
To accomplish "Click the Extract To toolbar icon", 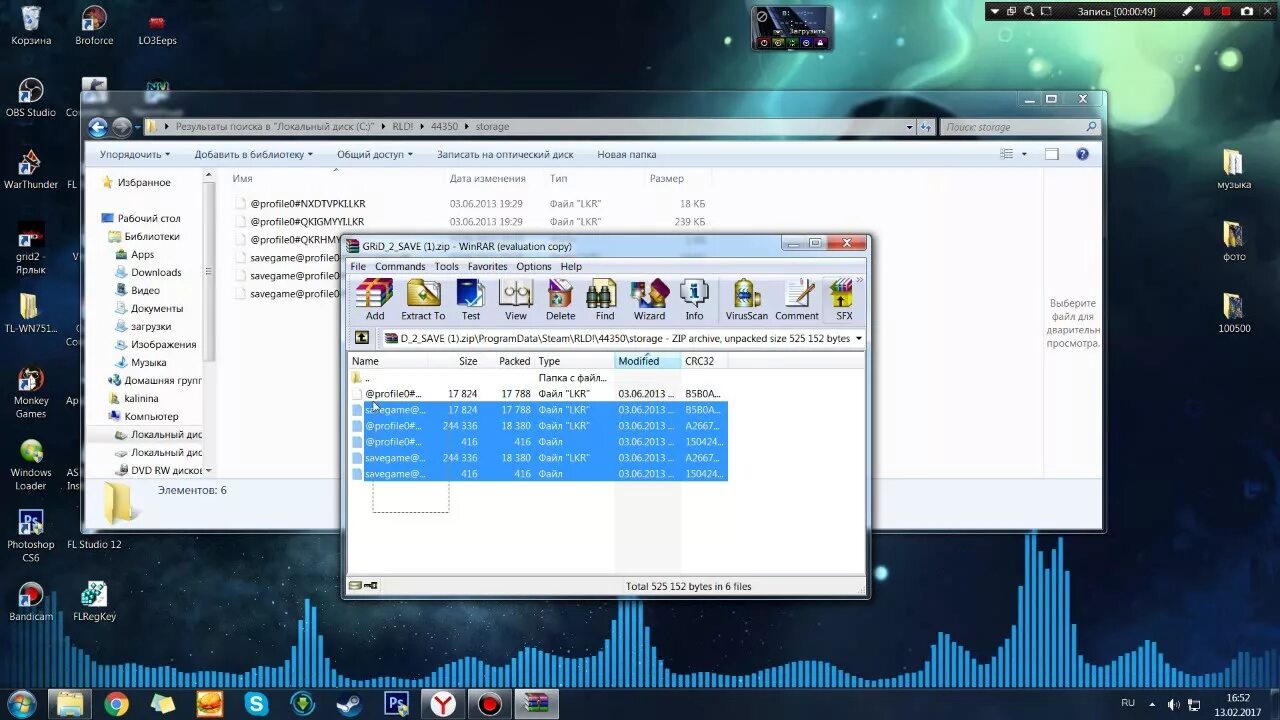I will tap(423, 300).
